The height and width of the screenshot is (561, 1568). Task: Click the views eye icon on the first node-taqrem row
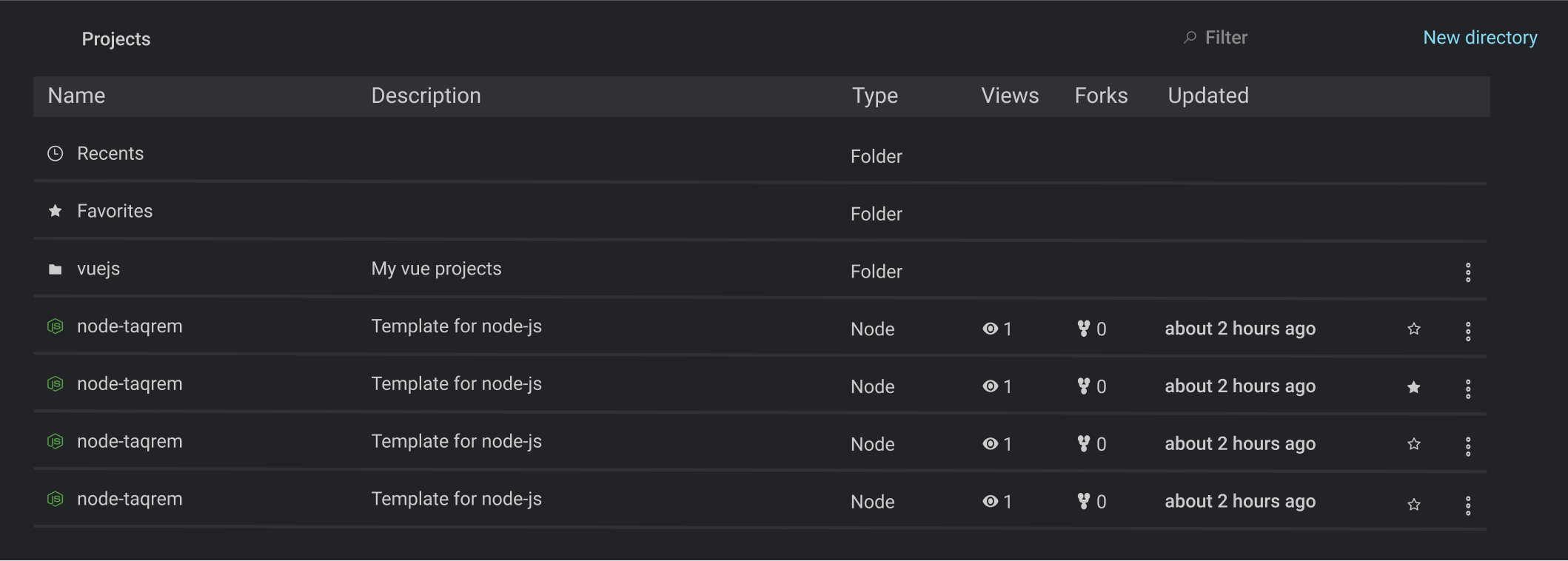click(990, 329)
